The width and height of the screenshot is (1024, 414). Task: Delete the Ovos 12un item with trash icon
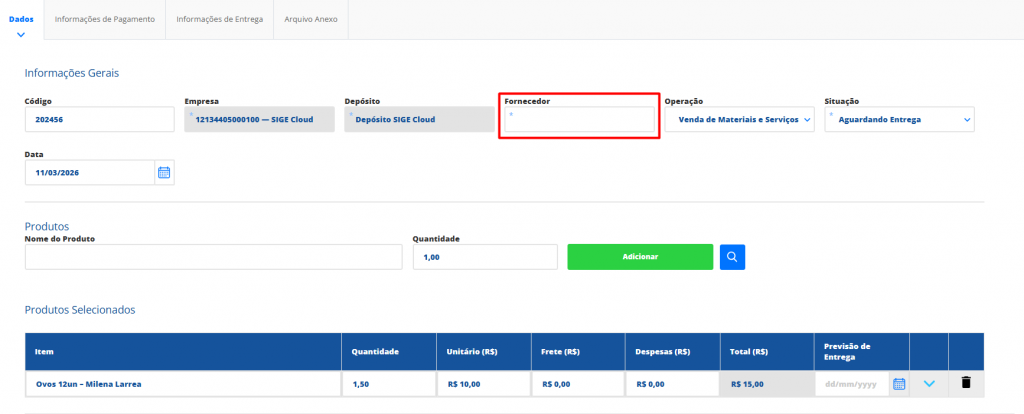[966, 383]
